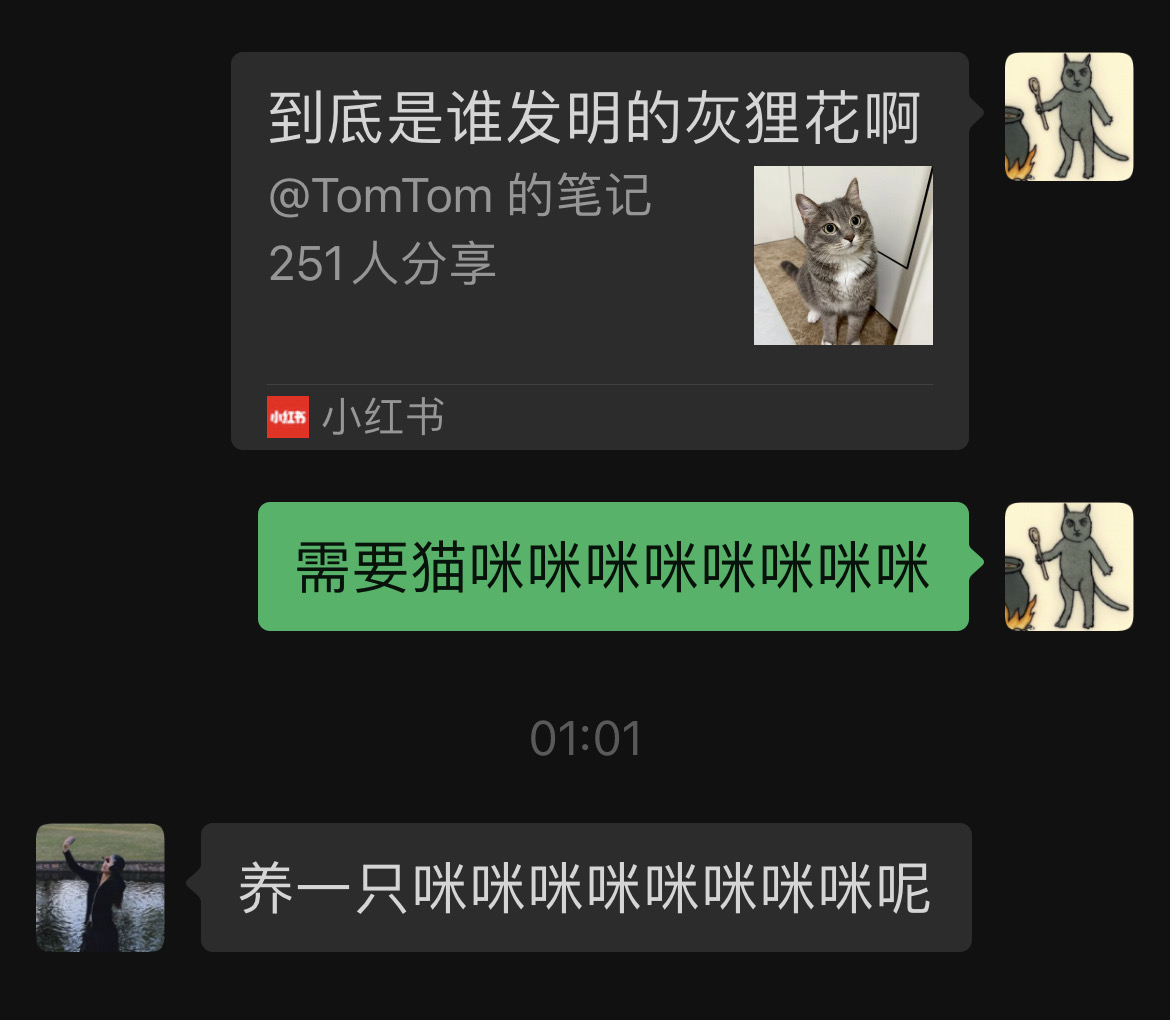Tap the 呢 character ending the gray reply
1170x1020 pixels.
[904, 888]
